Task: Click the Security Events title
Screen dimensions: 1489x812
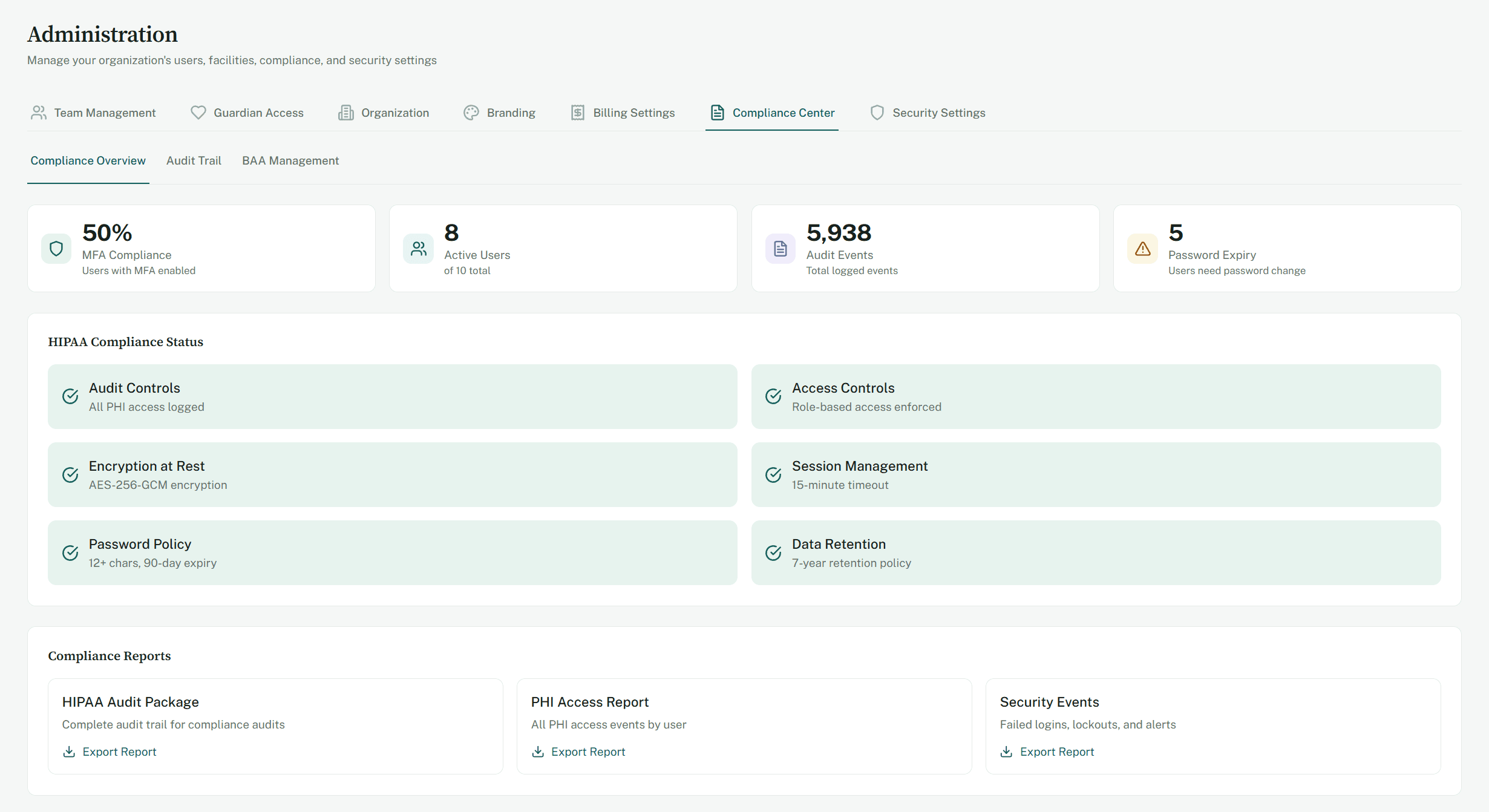Action: (x=1049, y=702)
